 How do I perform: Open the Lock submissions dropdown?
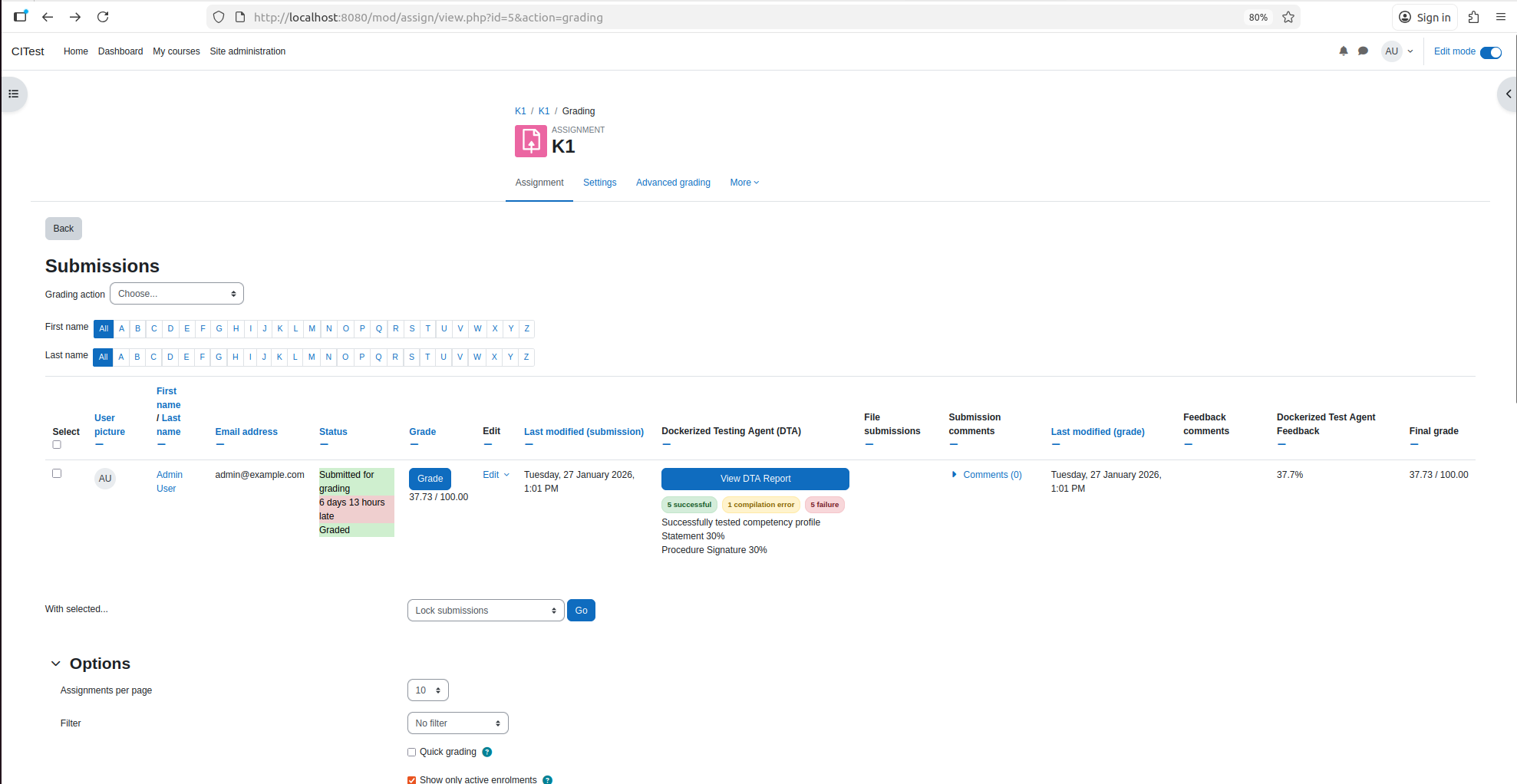(x=486, y=611)
